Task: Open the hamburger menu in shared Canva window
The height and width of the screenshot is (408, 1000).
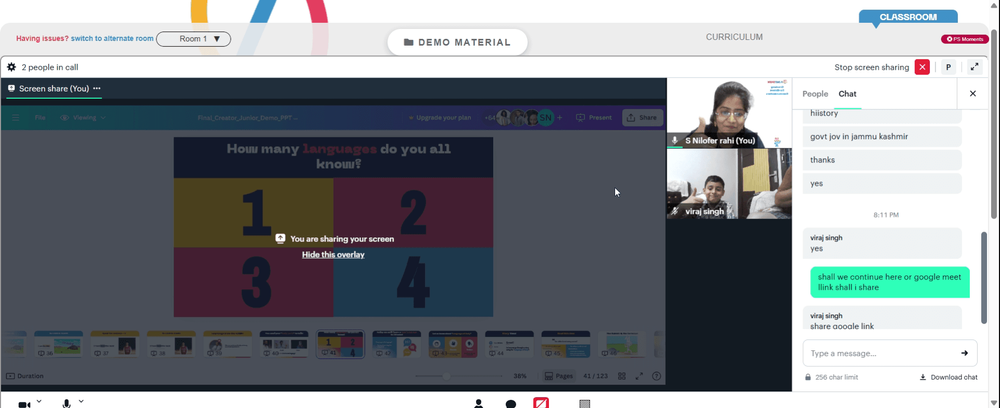Action: click(x=16, y=118)
